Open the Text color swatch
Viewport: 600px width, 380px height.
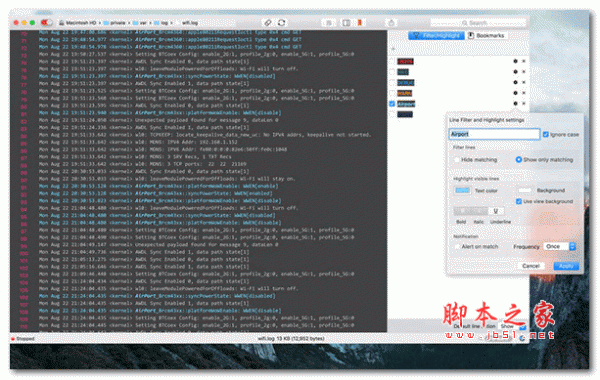tap(462, 190)
